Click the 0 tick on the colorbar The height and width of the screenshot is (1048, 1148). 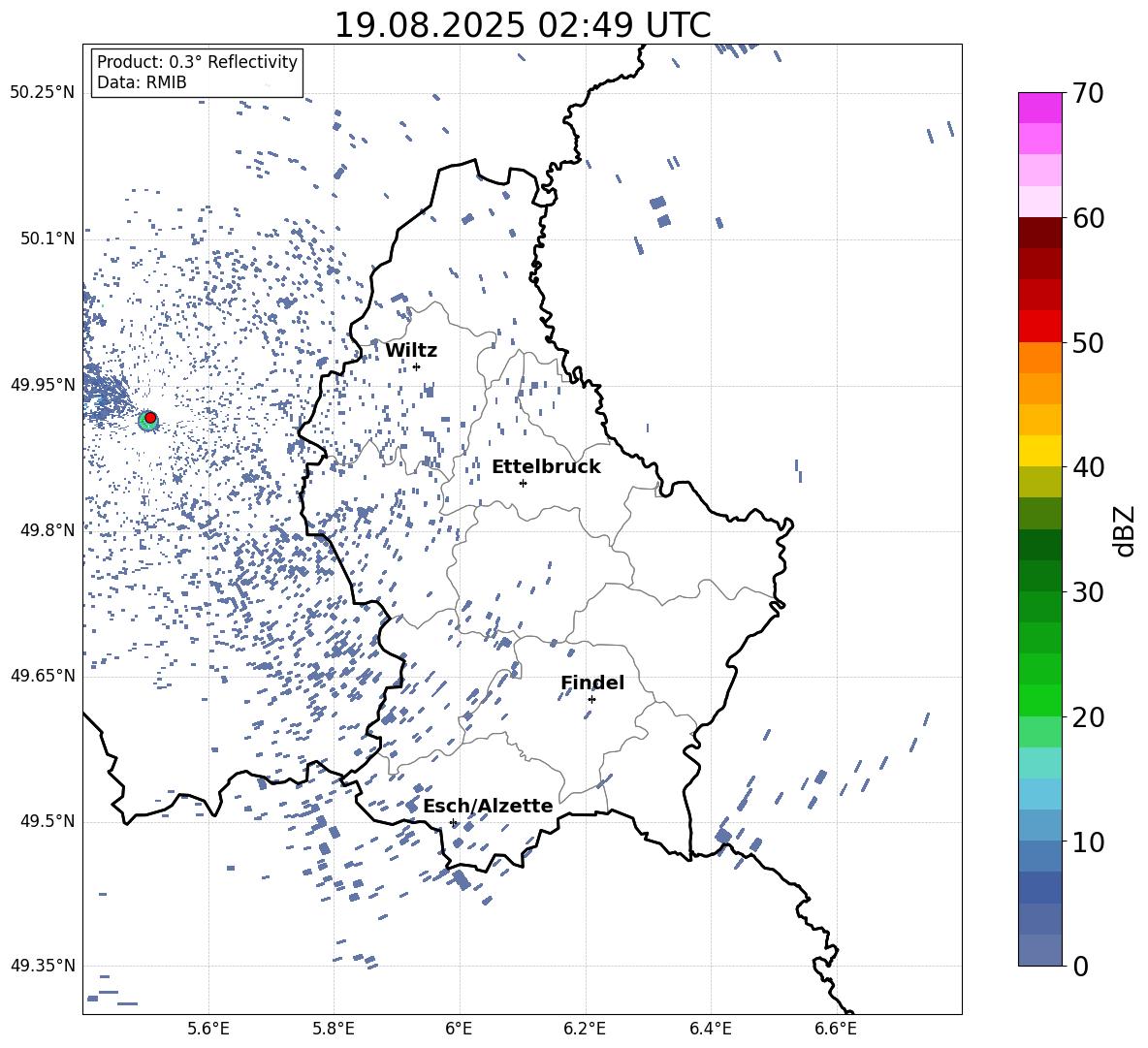coord(1080,966)
